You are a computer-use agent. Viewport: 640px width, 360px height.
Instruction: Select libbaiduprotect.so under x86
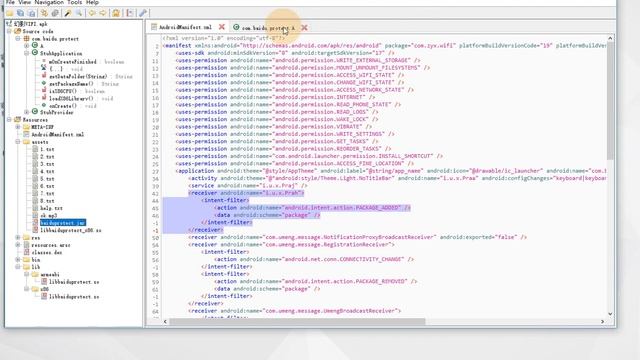[74, 296]
